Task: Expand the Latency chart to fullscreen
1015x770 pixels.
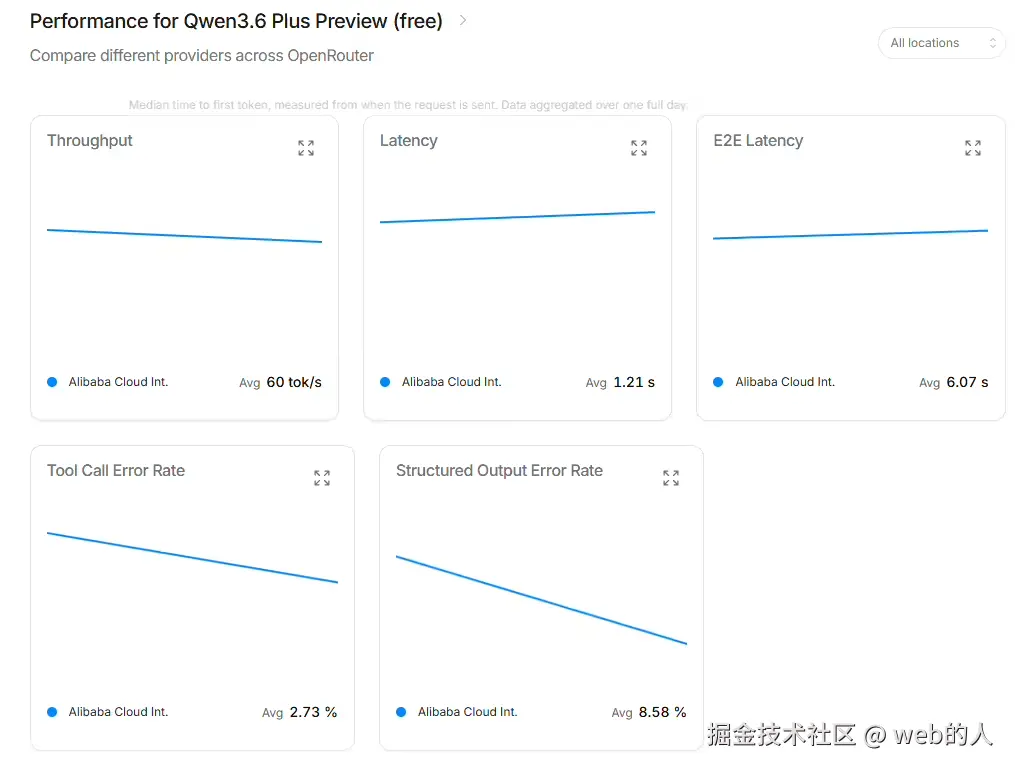Action: click(639, 148)
